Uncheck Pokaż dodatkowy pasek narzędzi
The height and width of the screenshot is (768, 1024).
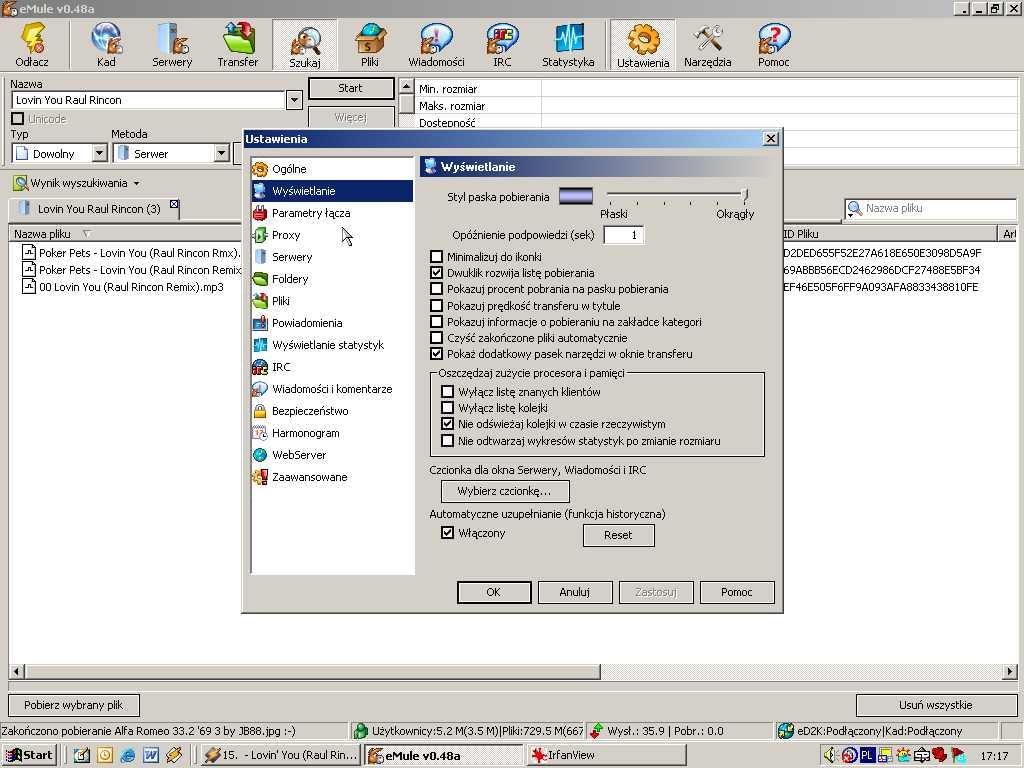pos(436,354)
